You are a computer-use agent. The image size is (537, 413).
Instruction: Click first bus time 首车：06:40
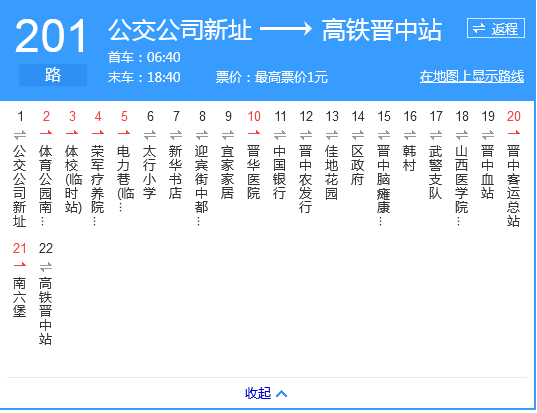[x=144, y=57]
